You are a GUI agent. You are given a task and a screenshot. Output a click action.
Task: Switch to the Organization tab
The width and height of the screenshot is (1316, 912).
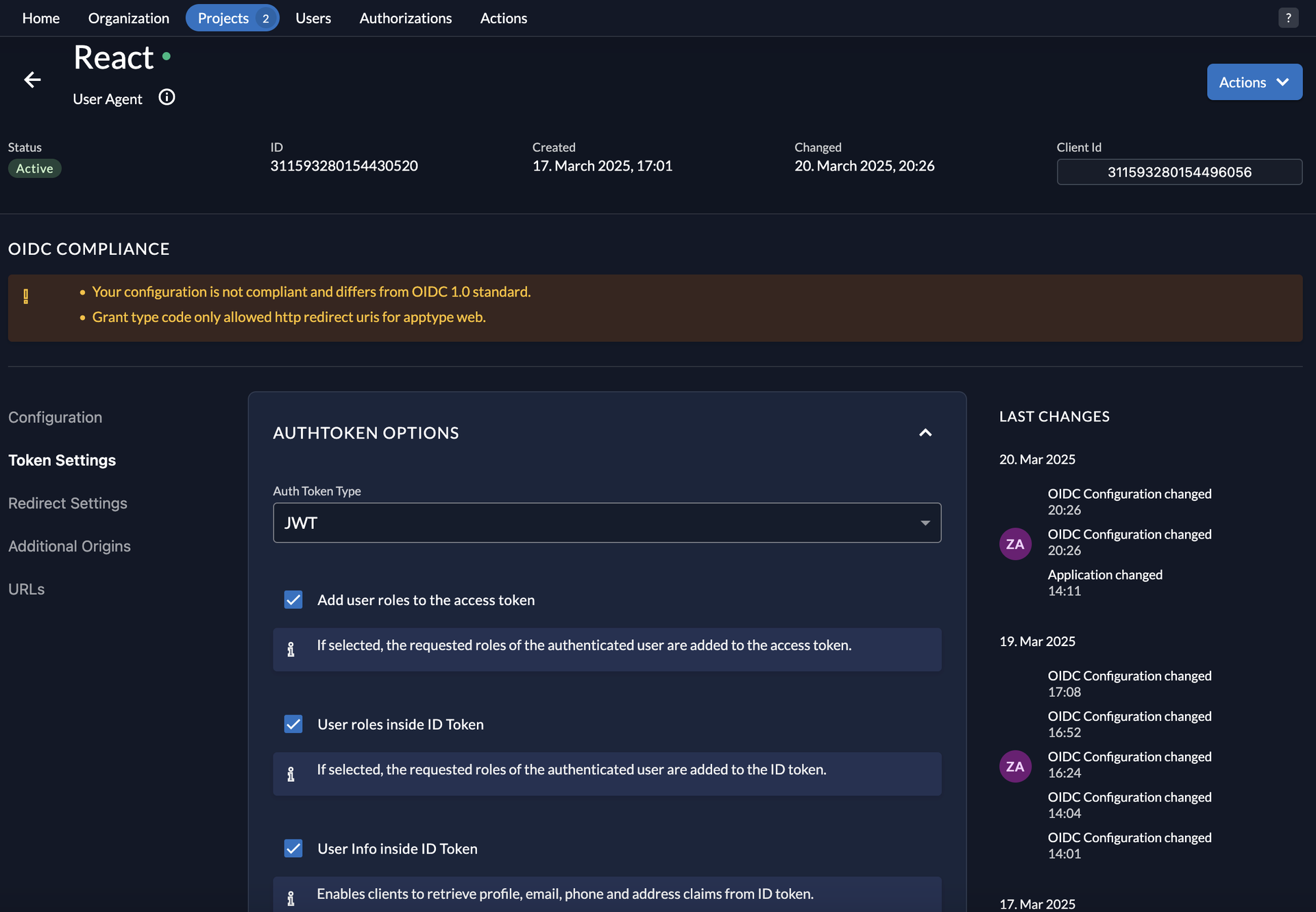[x=129, y=18]
